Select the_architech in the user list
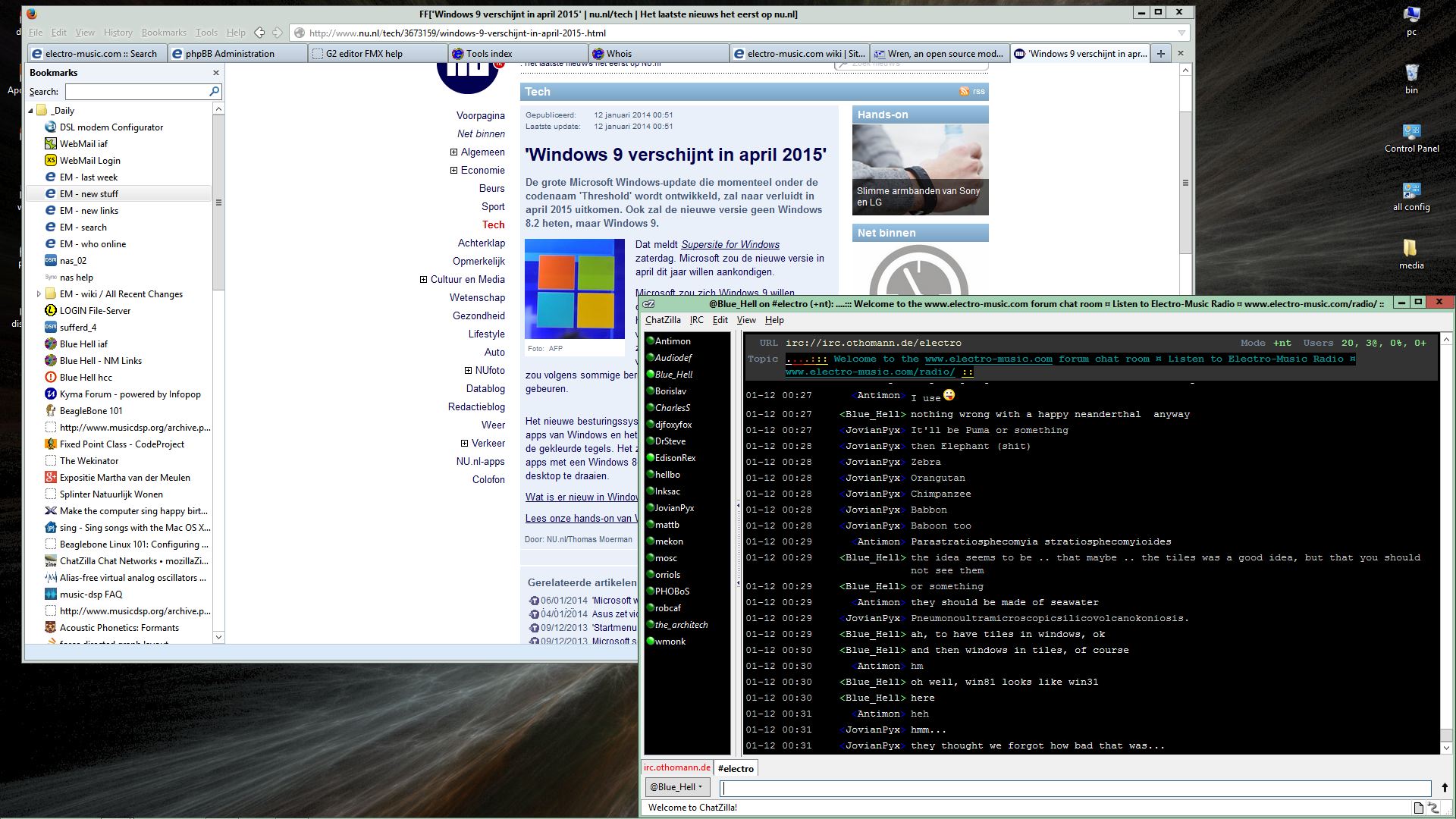 681,625
